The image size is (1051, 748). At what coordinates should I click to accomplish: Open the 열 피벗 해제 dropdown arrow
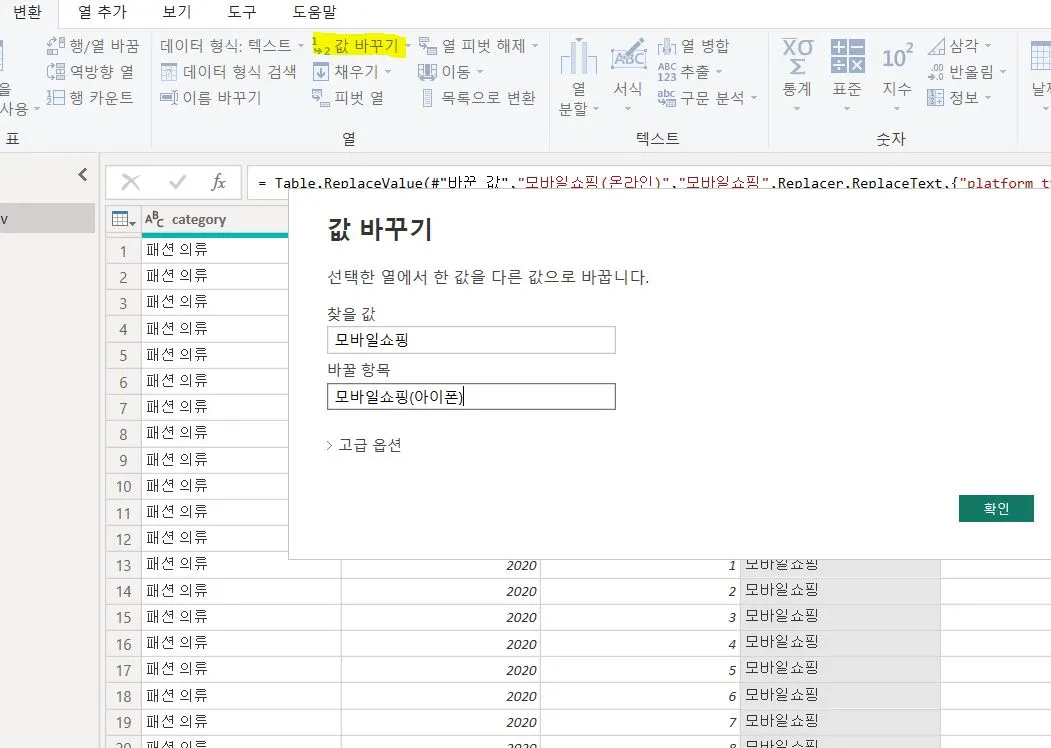pos(535,46)
